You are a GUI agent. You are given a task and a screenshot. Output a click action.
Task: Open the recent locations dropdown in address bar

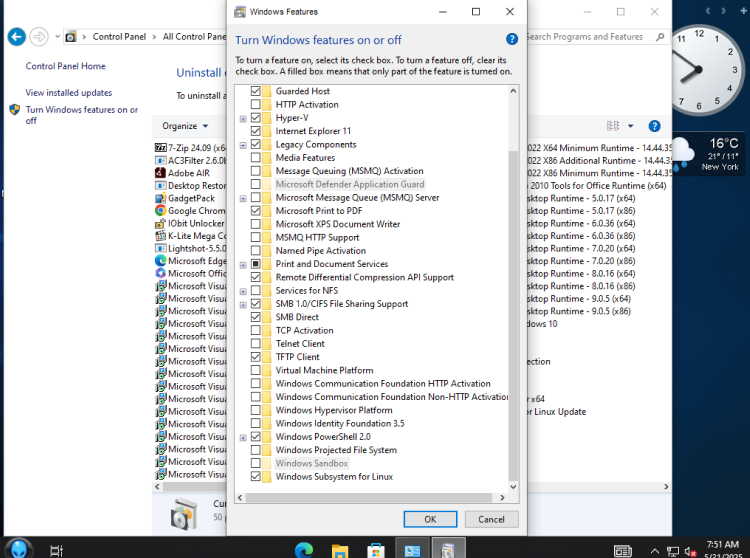point(57,36)
